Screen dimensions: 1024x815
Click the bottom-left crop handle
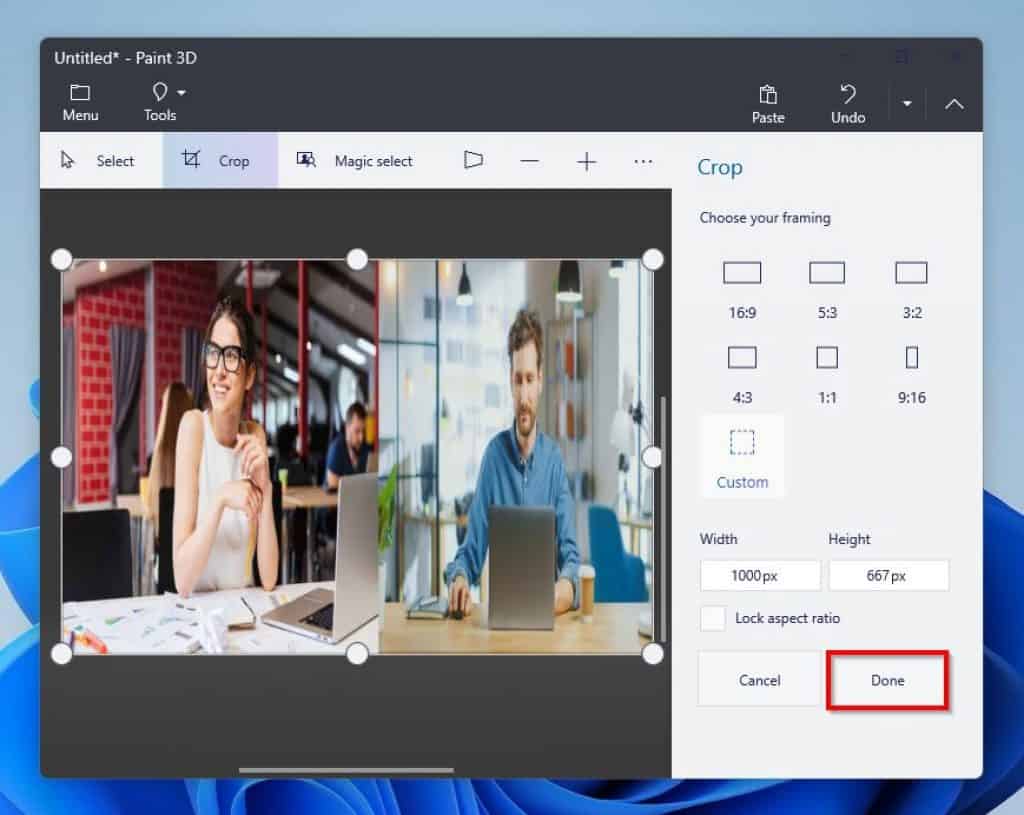pyautogui.click(x=61, y=654)
